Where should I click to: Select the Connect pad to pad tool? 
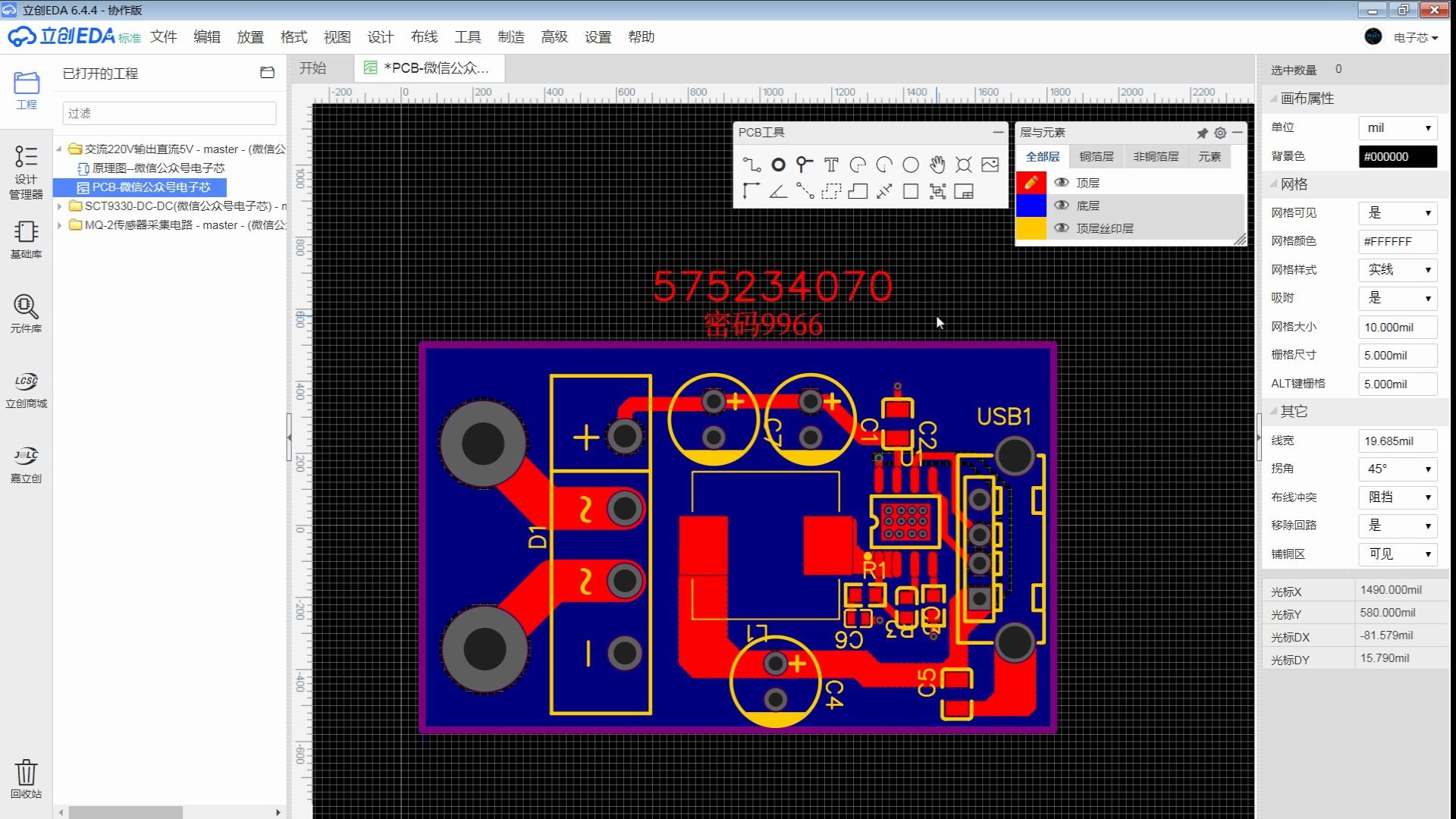pyautogui.click(x=805, y=191)
